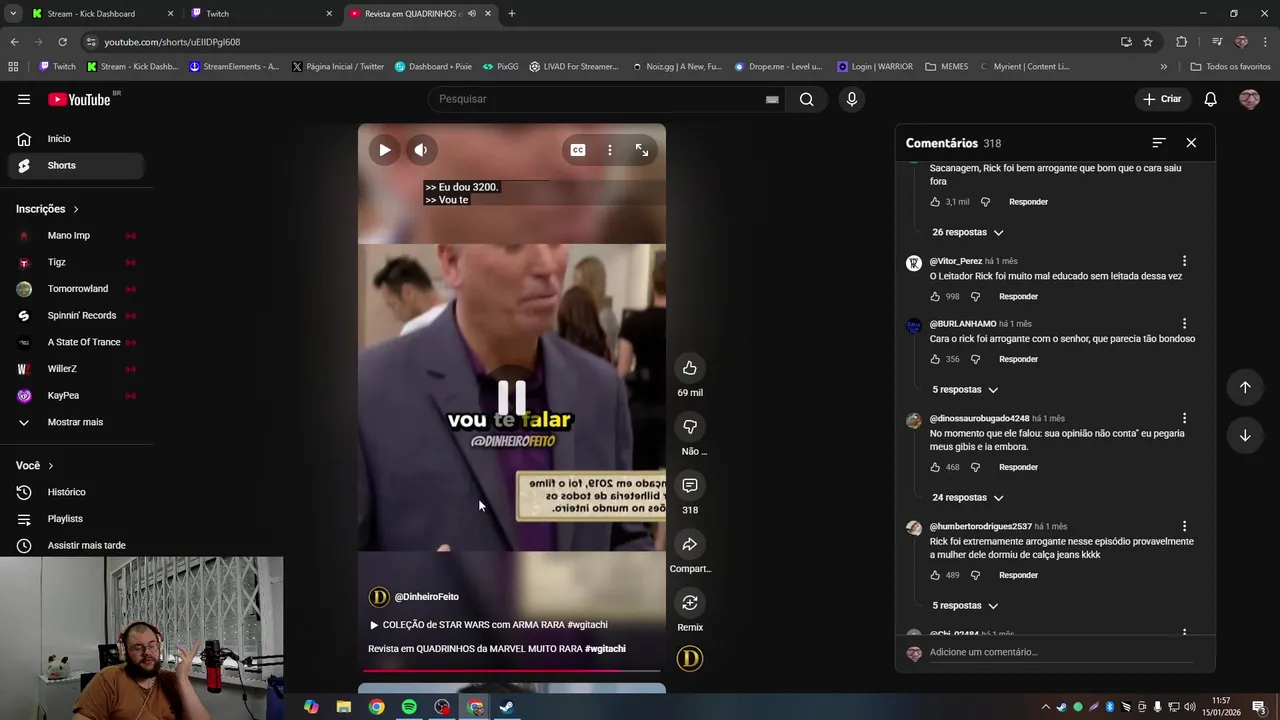1280x720 pixels.
Task: Click the YouTube search input
Action: point(598,99)
